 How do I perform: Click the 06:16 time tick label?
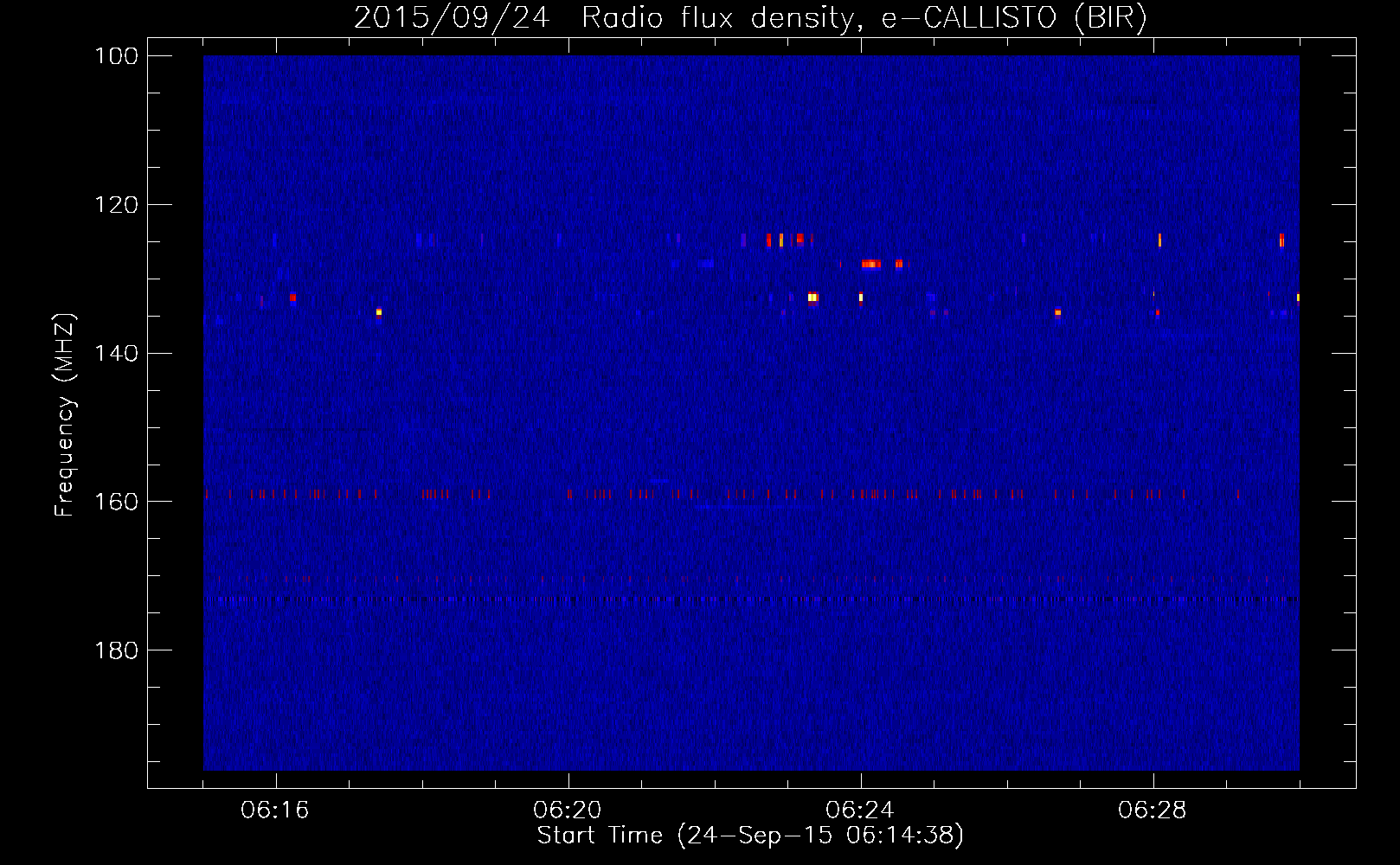pos(275,810)
